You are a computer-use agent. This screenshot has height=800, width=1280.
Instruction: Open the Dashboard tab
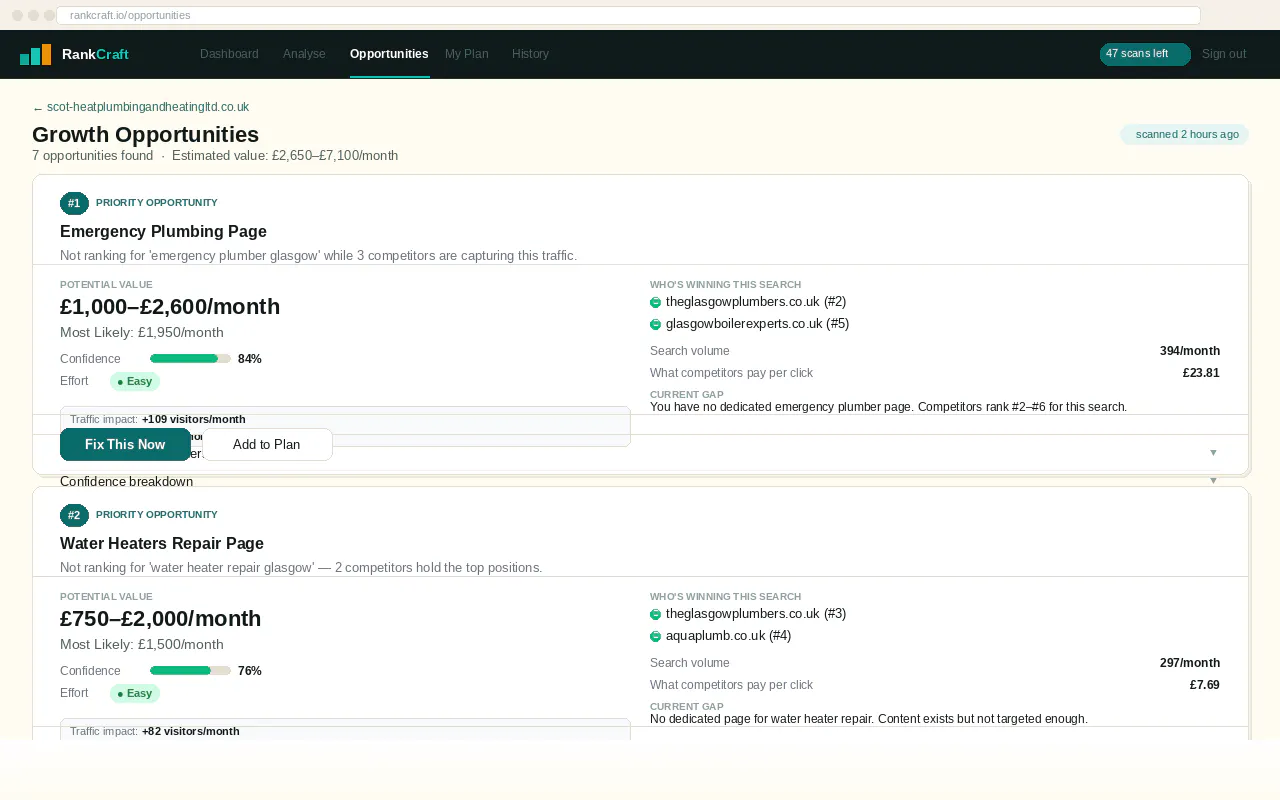(229, 54)
